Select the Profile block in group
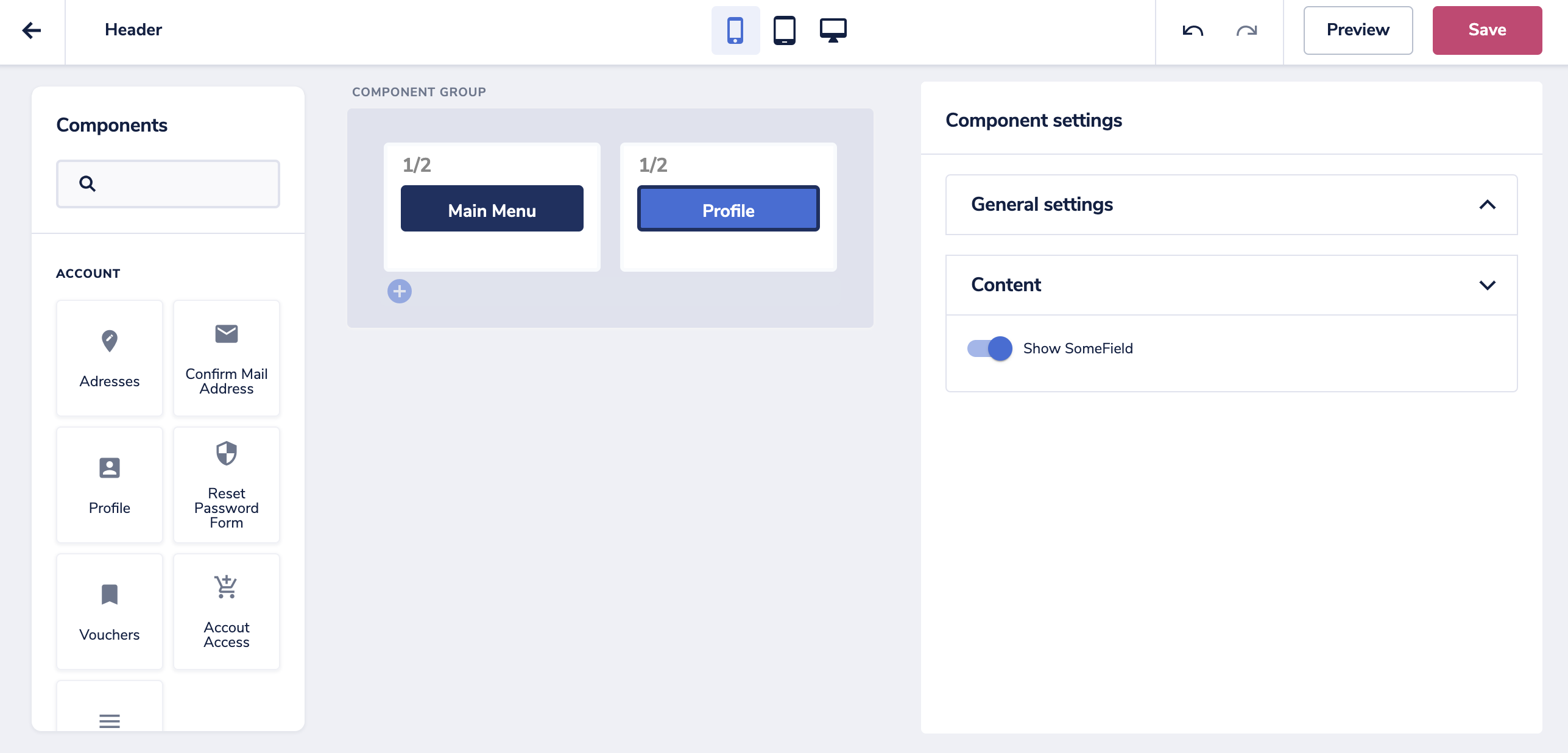Viewport: 1568px width, 753px height. 729,208
